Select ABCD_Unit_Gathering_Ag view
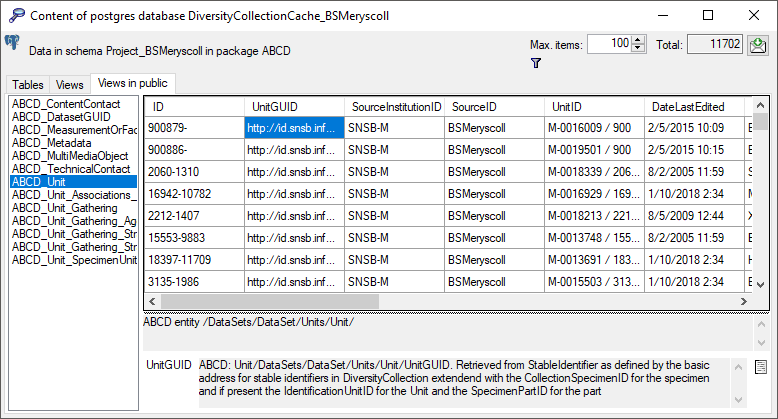This screenshot has height=419, width=778. [74, 220]
